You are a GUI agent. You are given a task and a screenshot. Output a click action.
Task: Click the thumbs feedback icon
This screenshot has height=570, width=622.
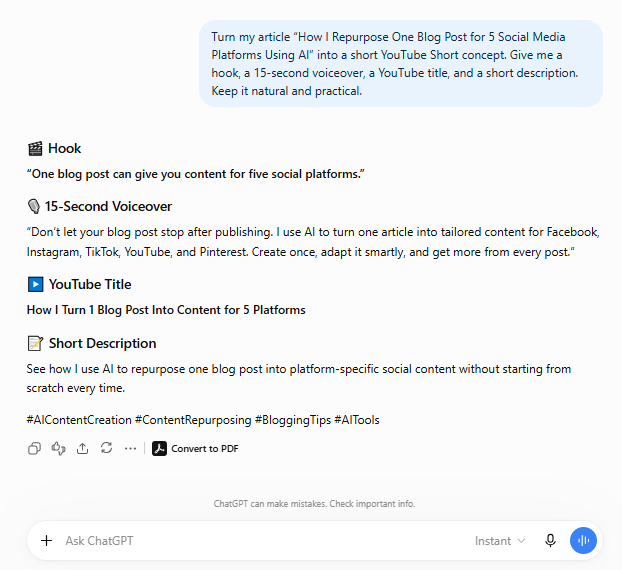click(58, 449)
